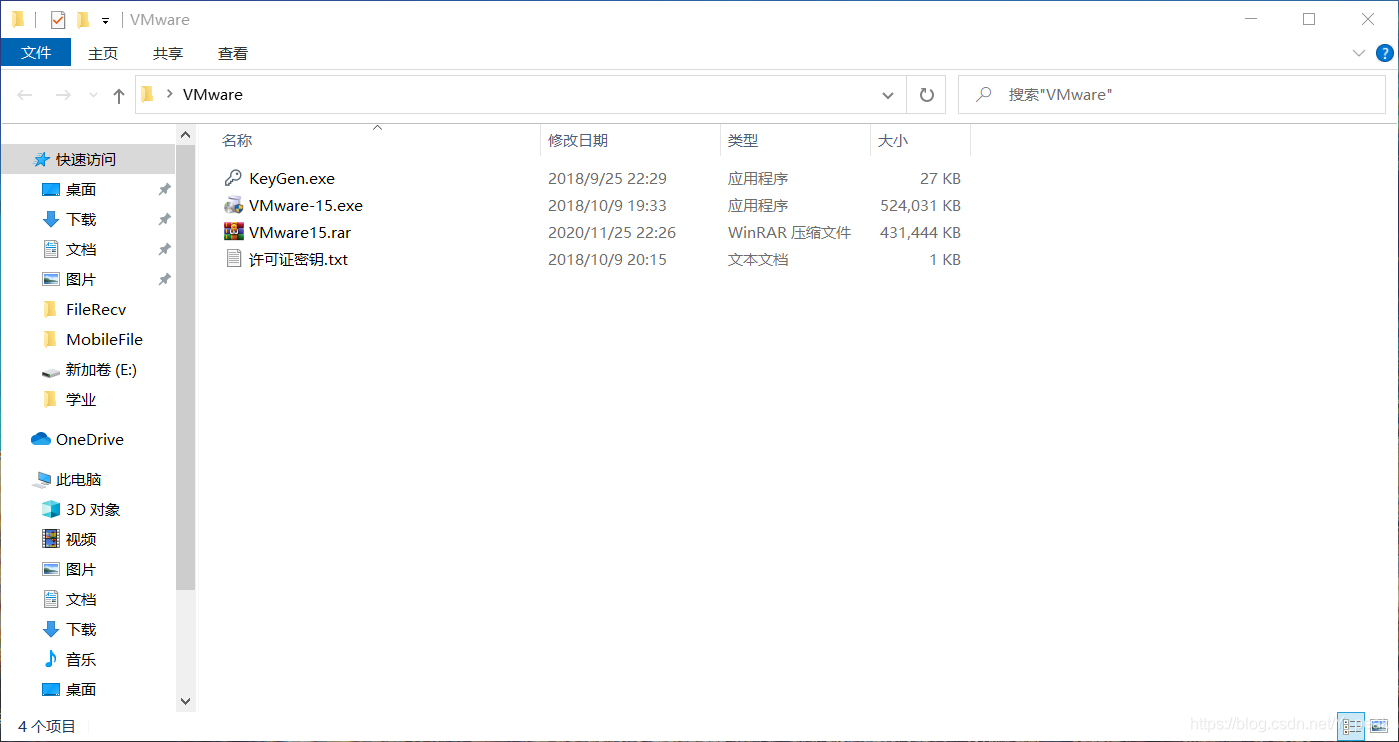The image size is (1399, 742).
Task: Click the navigation pane scroll up arrow
Action: coord(185,134)
